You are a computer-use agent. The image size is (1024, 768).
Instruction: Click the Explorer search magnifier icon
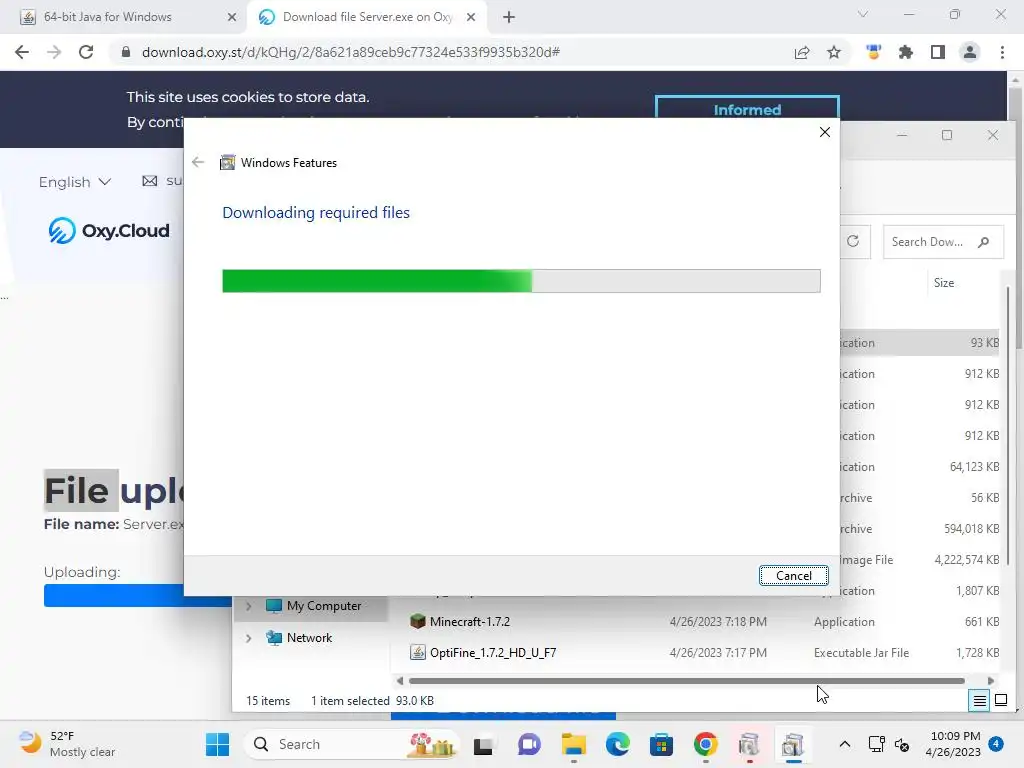pyautogui.click(x=984, y=242)
